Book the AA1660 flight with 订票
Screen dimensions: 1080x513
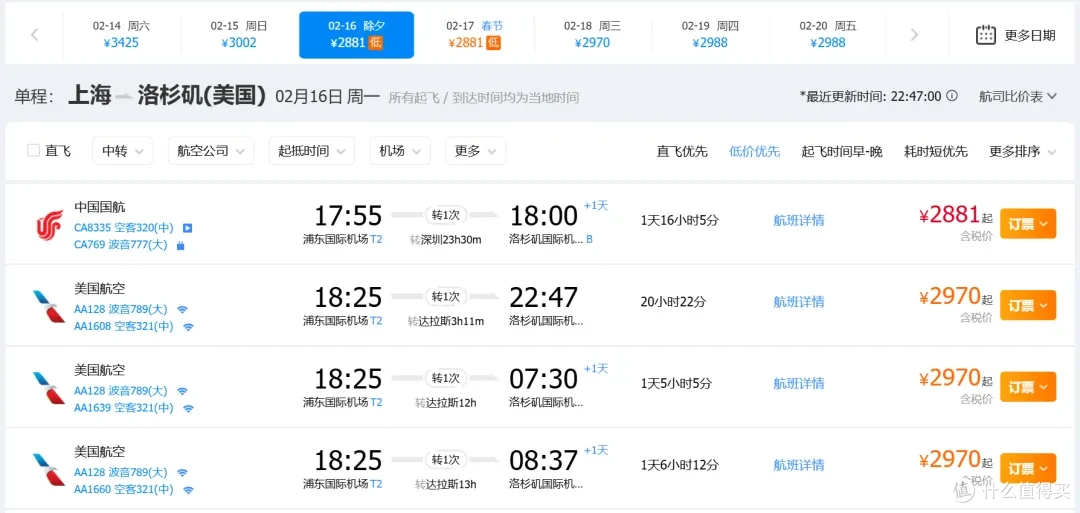(x=1028, y=468)
